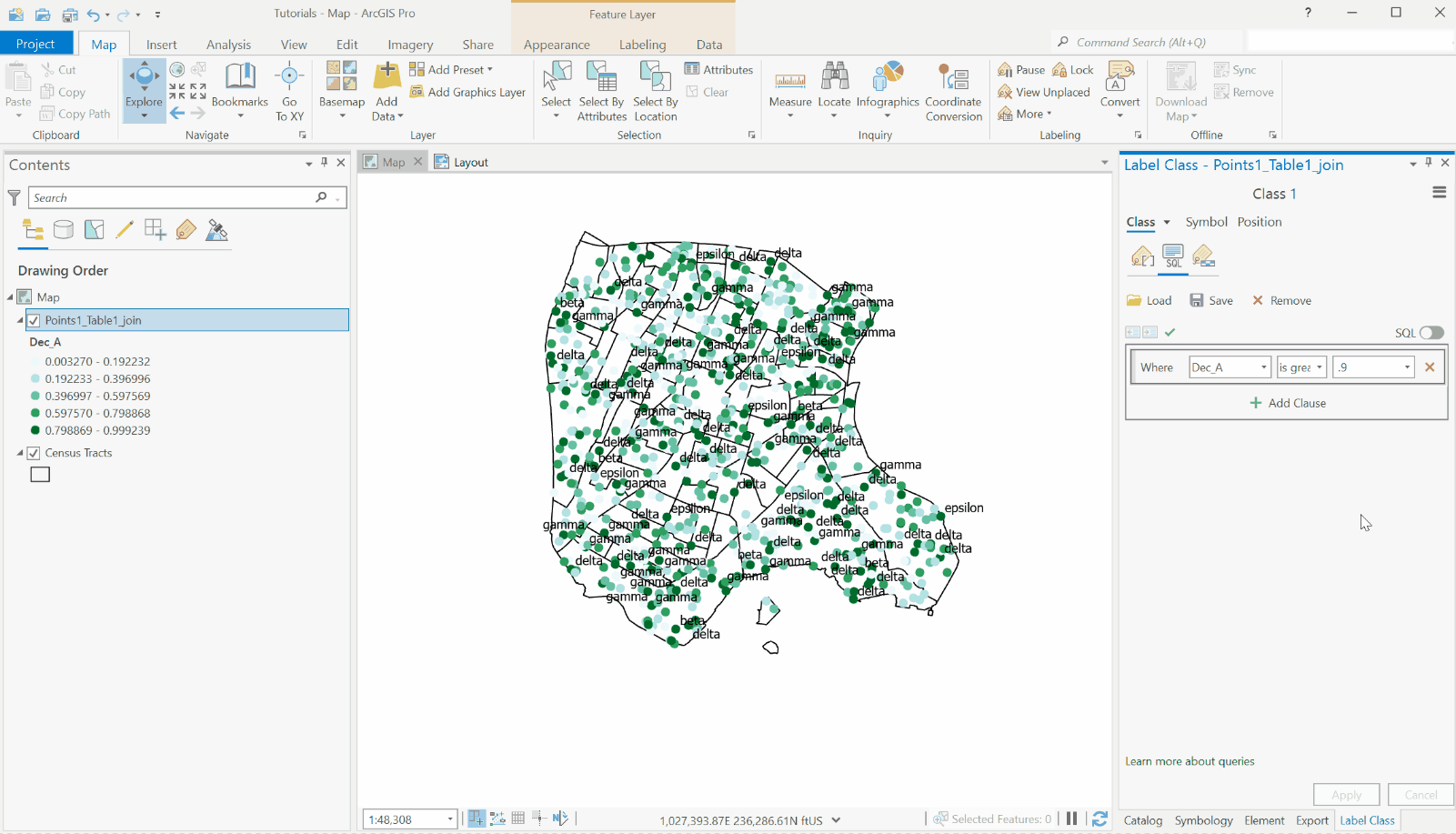This screenshot has height=834, width=1456.
Task: Expand the coordinate units dropdown in status bar
Action: coord(835,819)
